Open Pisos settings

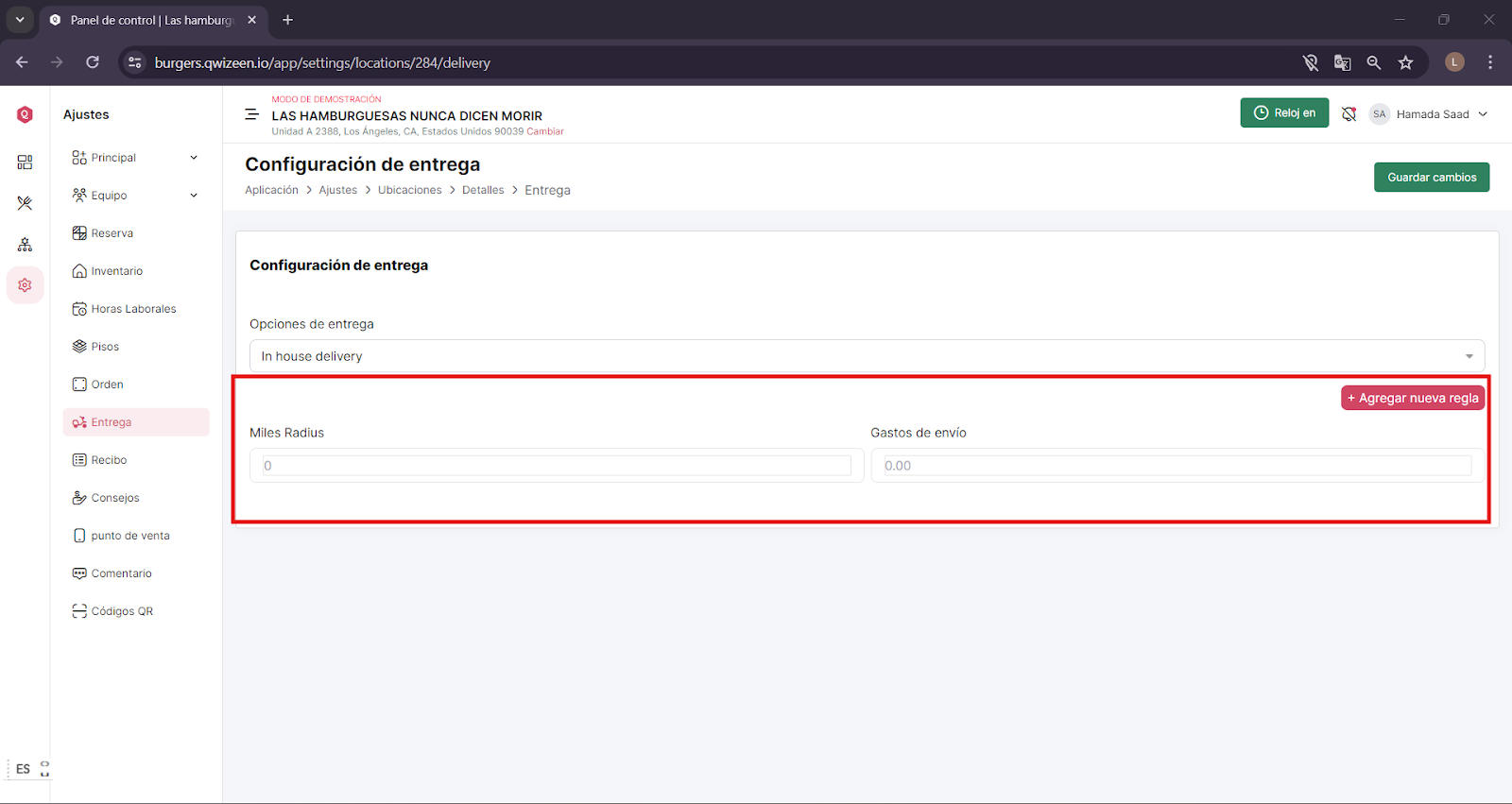pyautogui.click(x=105, y=347)
